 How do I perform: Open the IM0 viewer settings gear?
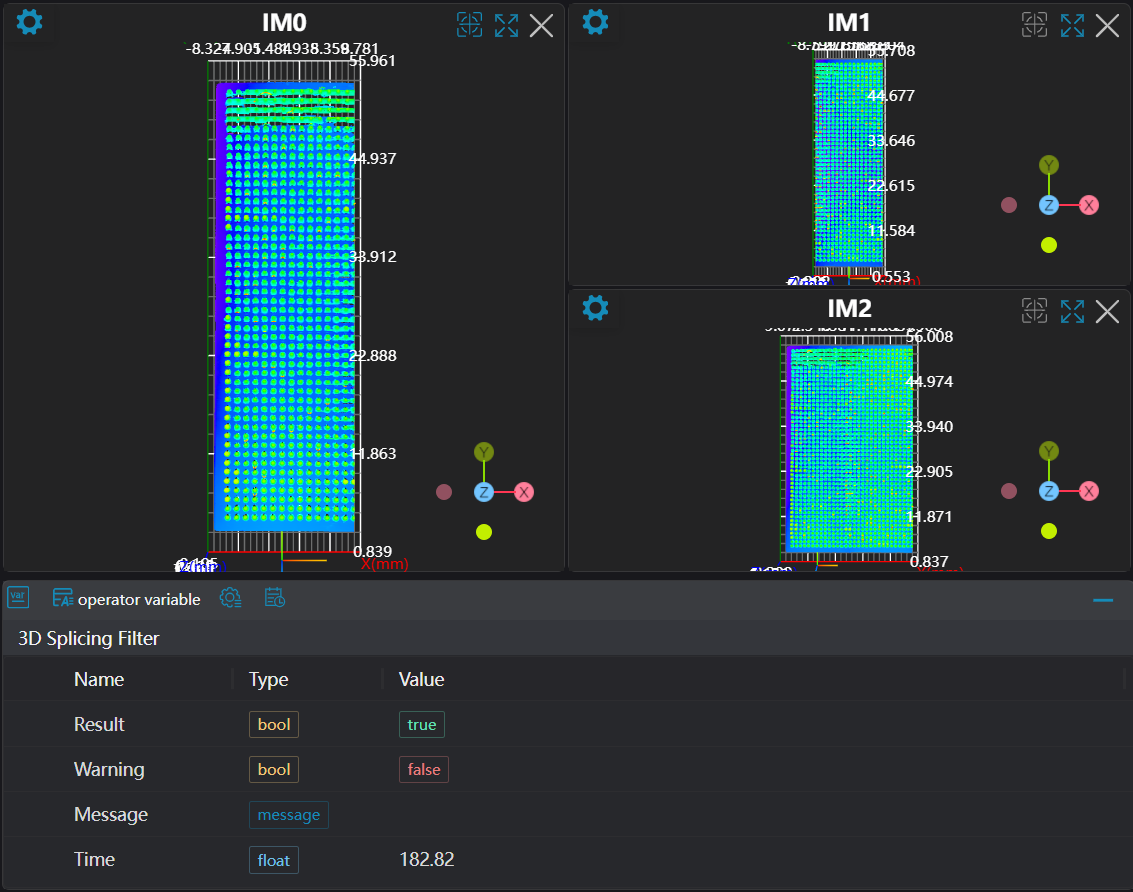[x=30, y=22]
